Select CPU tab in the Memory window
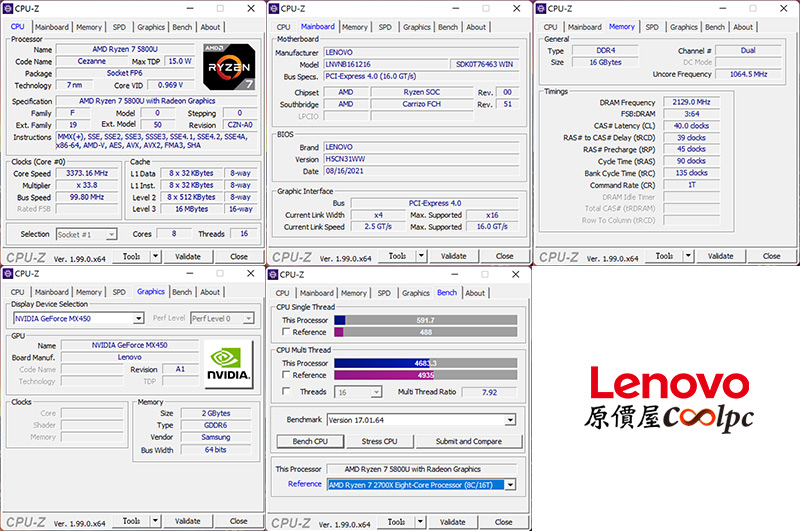Viewport: 800px width, 531px height. (550, 27)
